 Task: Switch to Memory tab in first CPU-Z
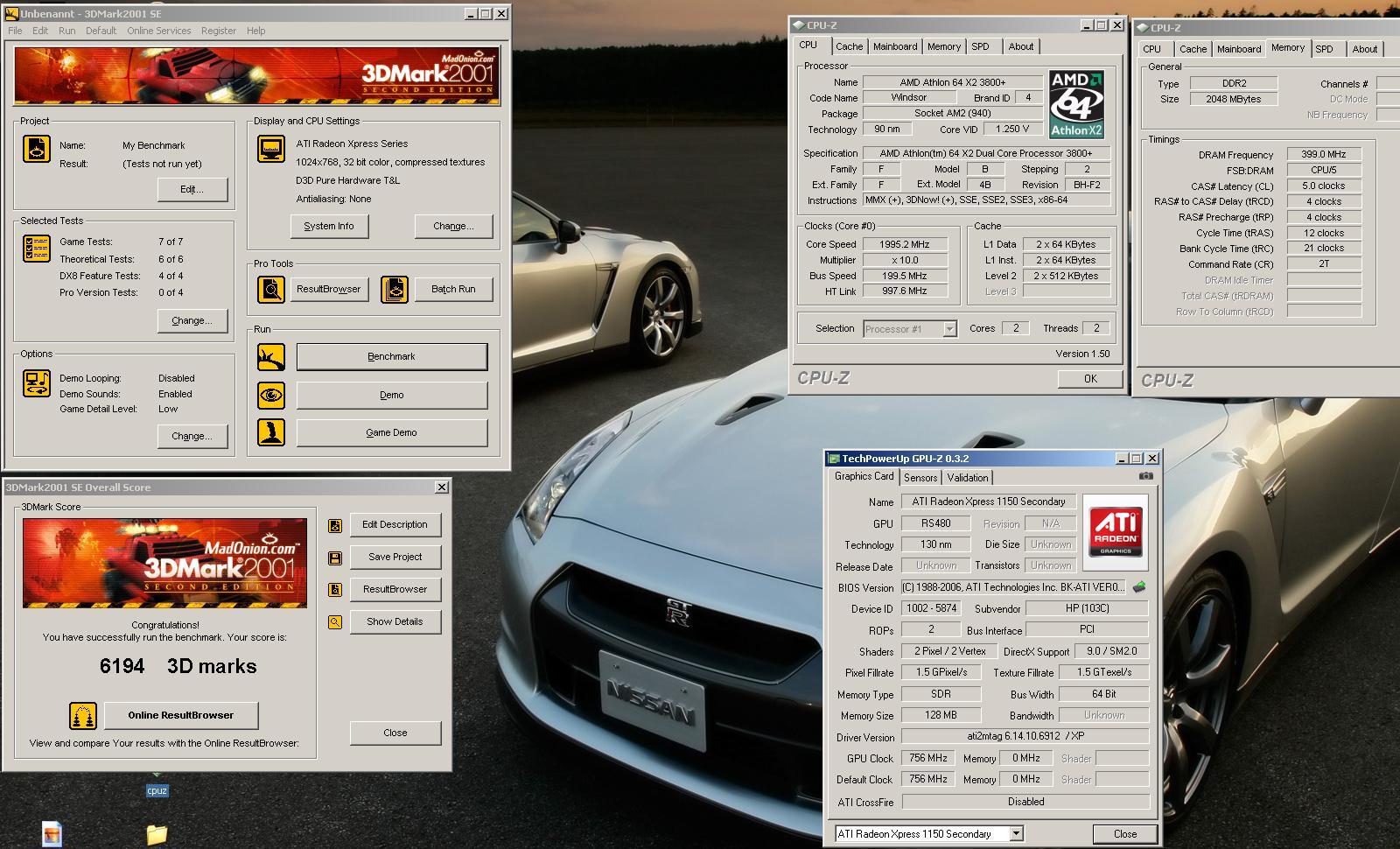point(944,46)
